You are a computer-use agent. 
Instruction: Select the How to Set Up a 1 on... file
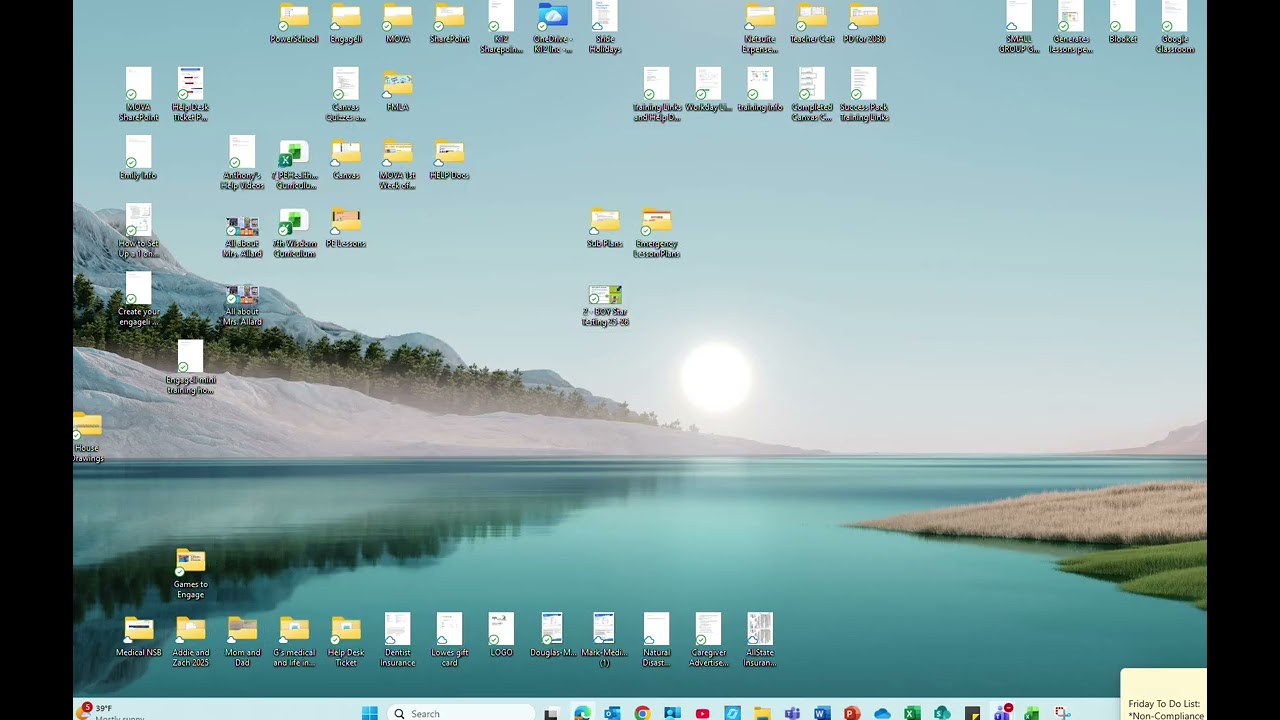pos(139,230)
